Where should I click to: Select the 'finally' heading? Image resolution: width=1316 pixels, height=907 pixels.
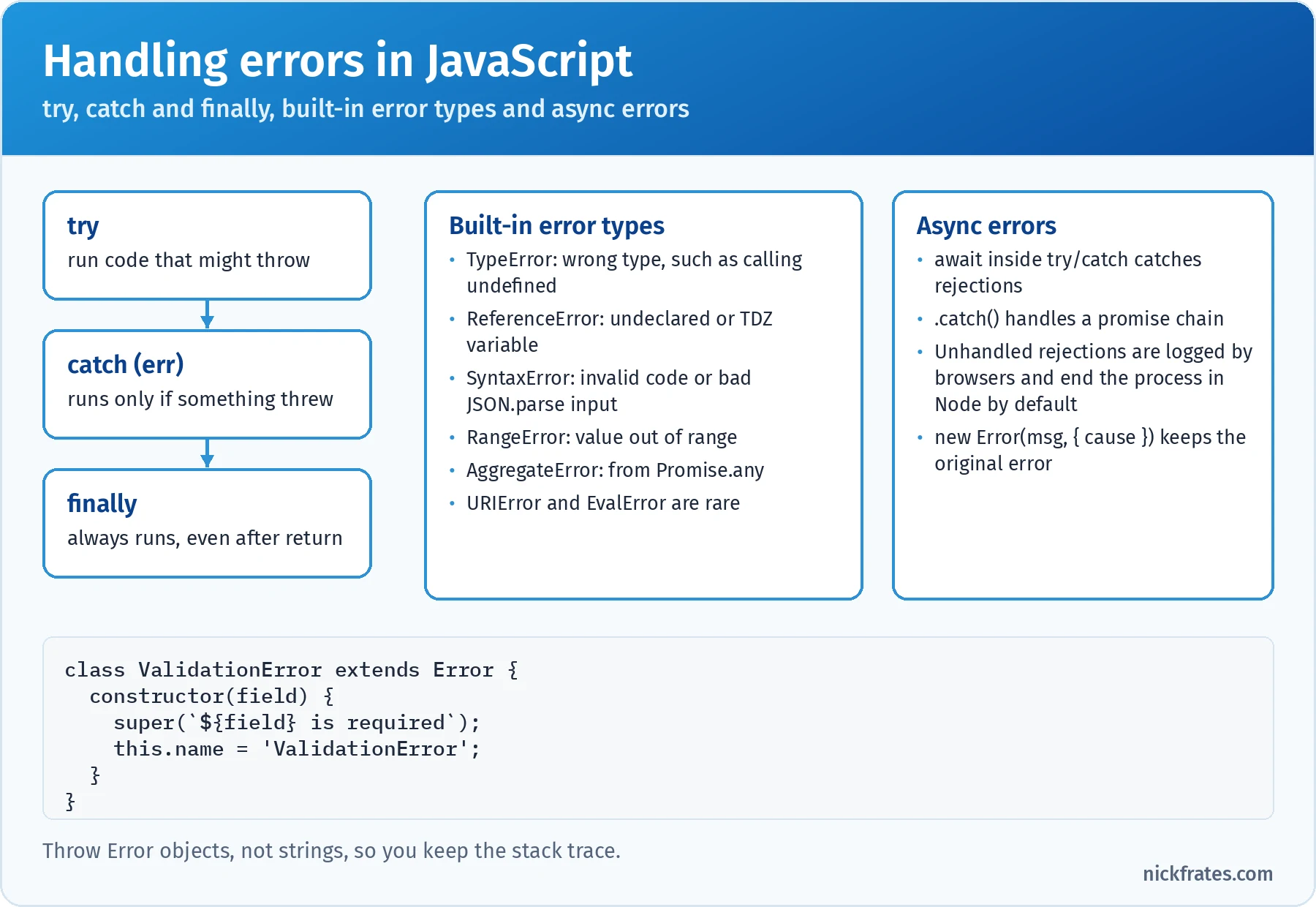pos(102,503)
